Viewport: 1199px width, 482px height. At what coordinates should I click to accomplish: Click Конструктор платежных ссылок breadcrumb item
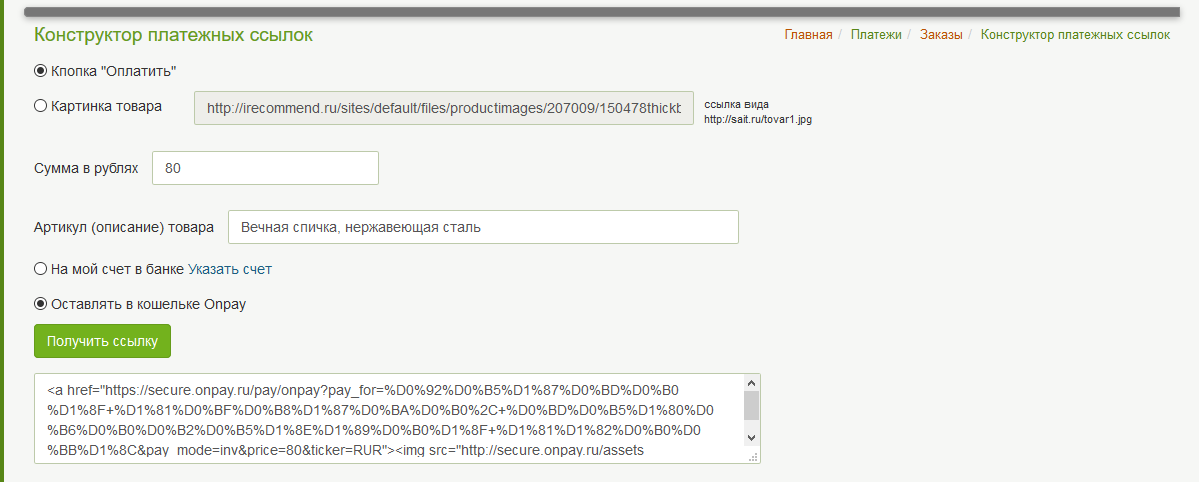click(1075, 35)
